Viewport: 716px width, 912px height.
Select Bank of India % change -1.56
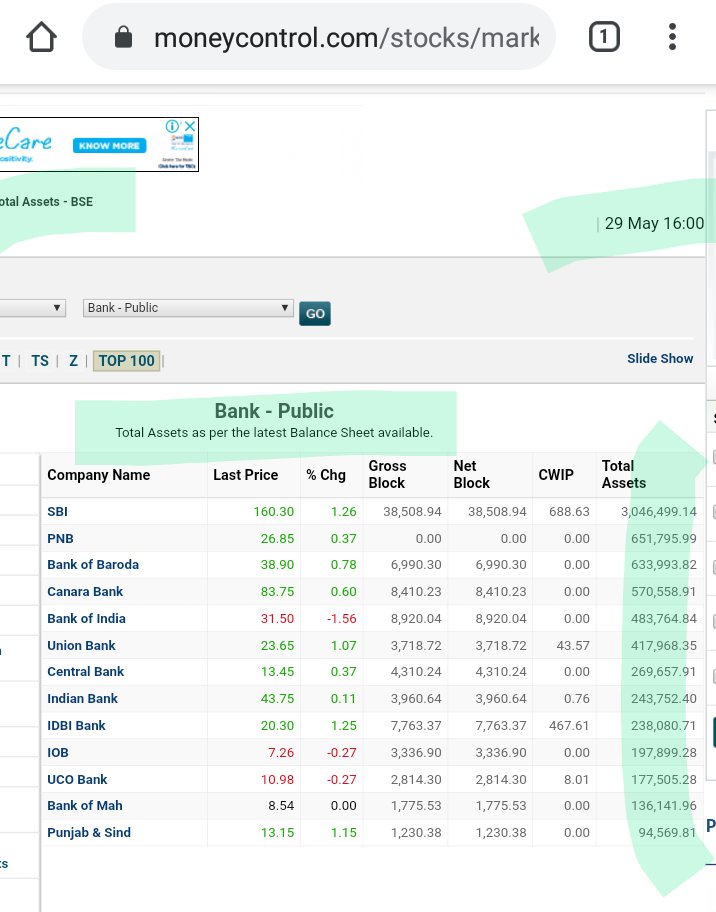pyautogui.click(x=341, y=618)
